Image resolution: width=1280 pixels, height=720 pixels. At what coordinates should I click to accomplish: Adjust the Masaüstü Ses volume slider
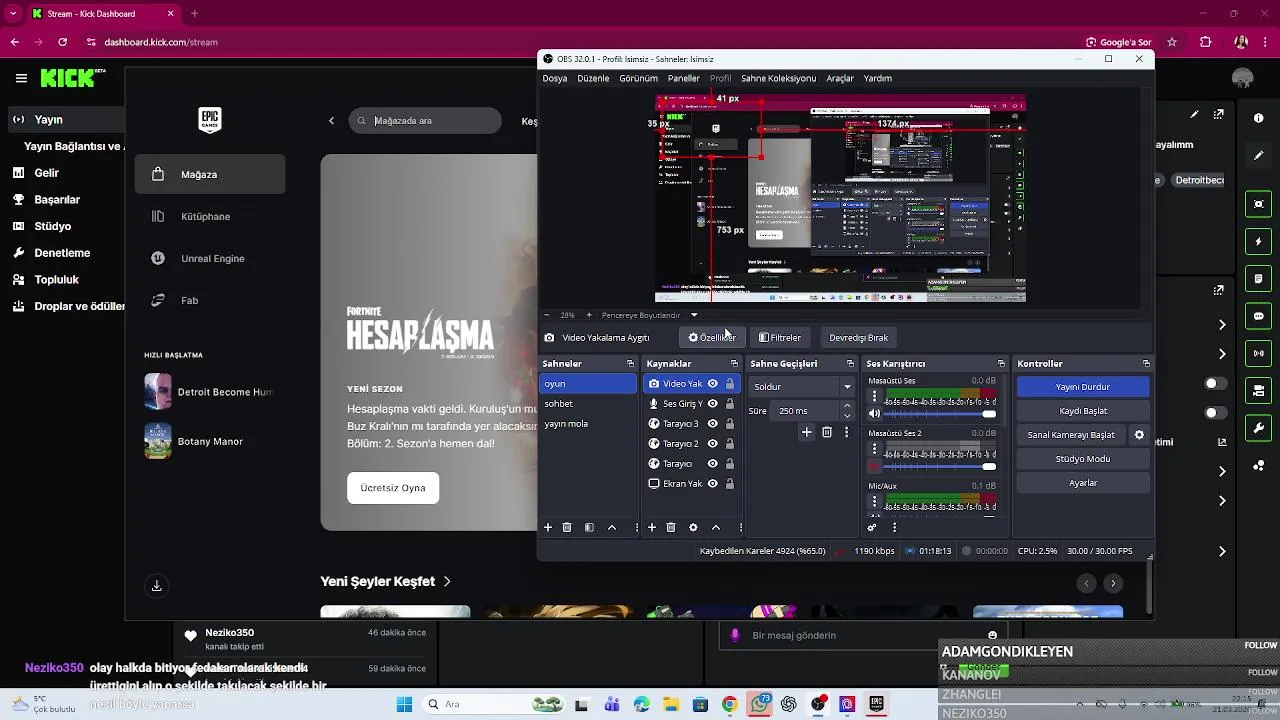click(x=940, y=413)
